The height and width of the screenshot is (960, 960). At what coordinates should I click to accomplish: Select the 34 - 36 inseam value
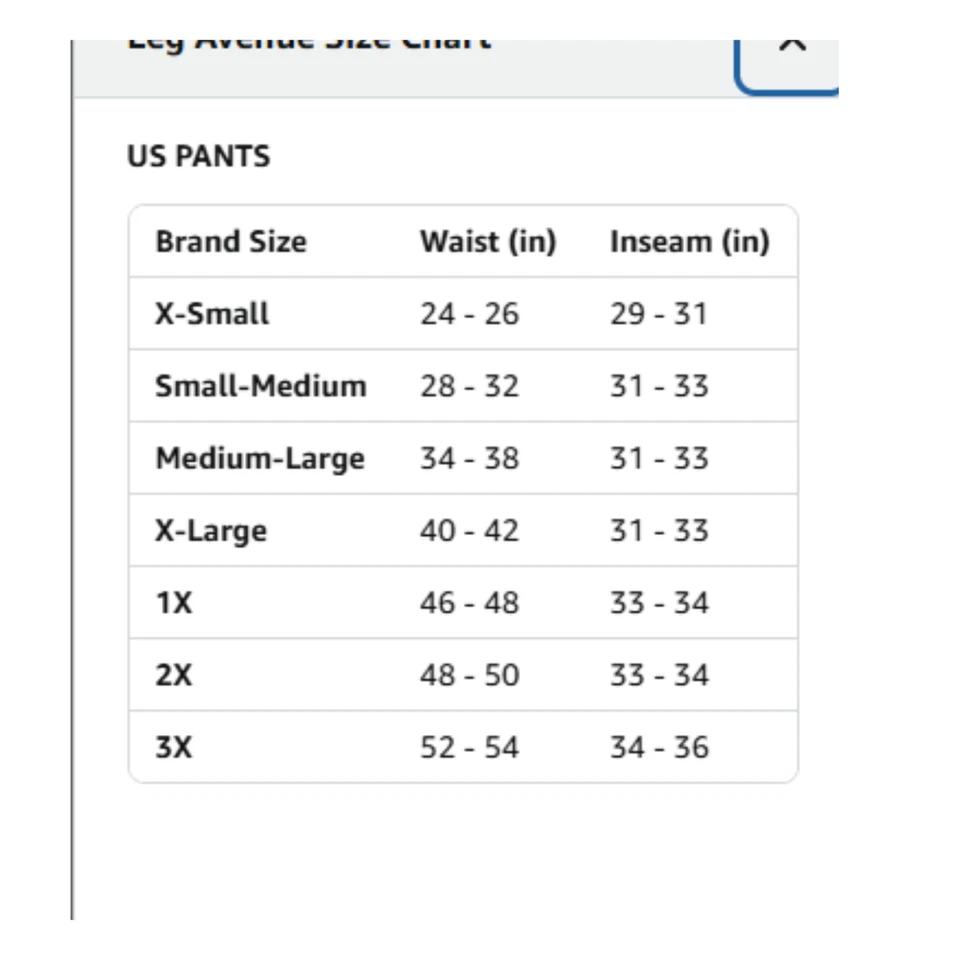[659, 748]
